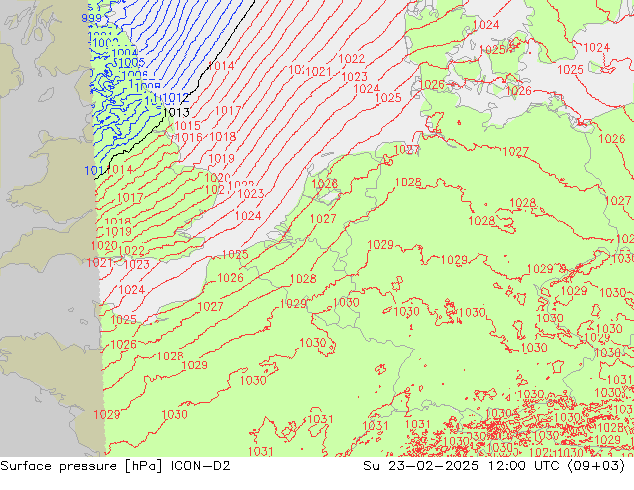Select the "Su 23-02-2025" date text

[421, 466]
